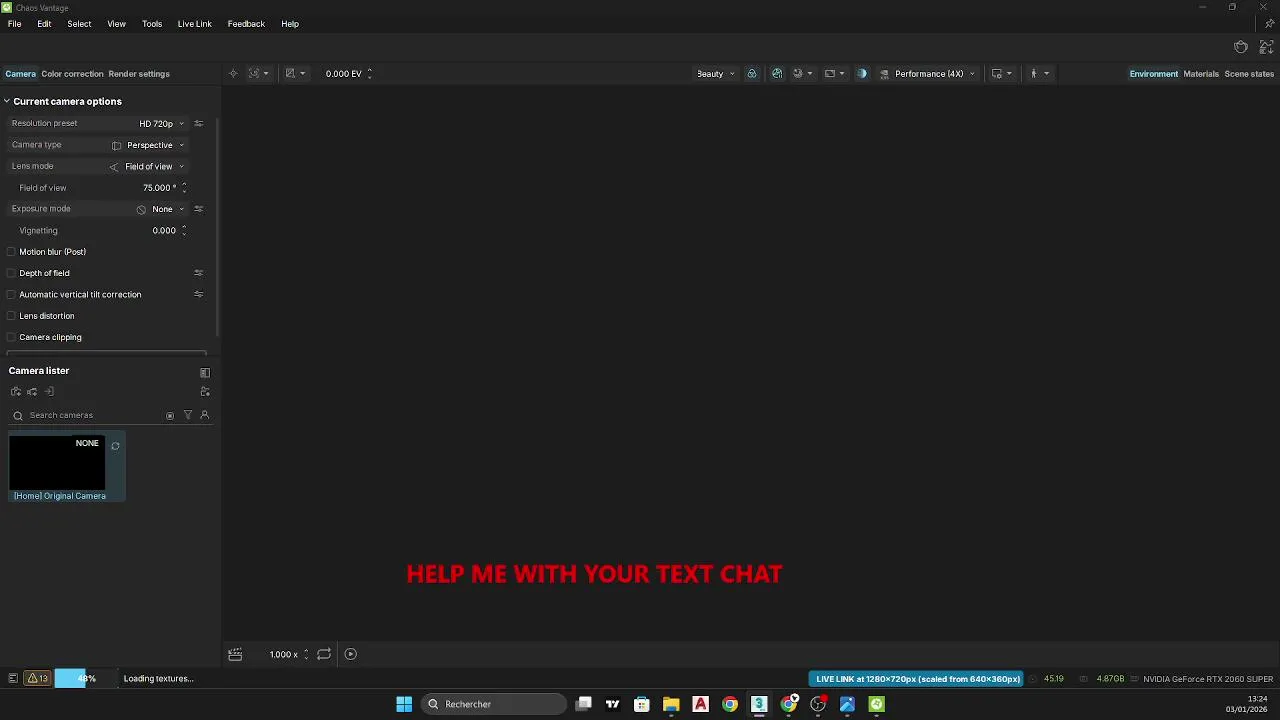Switch to the Color correction tab

coord(72,74)
